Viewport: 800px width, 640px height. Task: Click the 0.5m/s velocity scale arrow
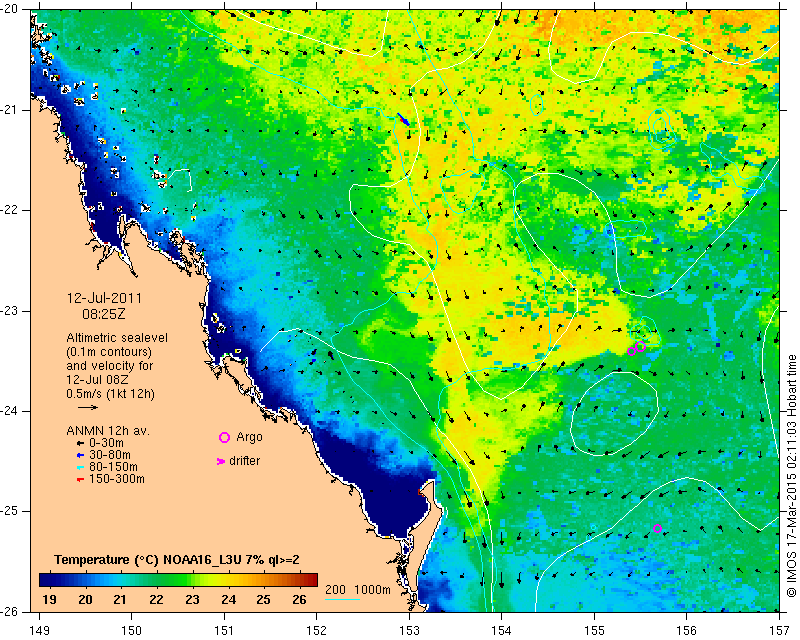[88, 407]
